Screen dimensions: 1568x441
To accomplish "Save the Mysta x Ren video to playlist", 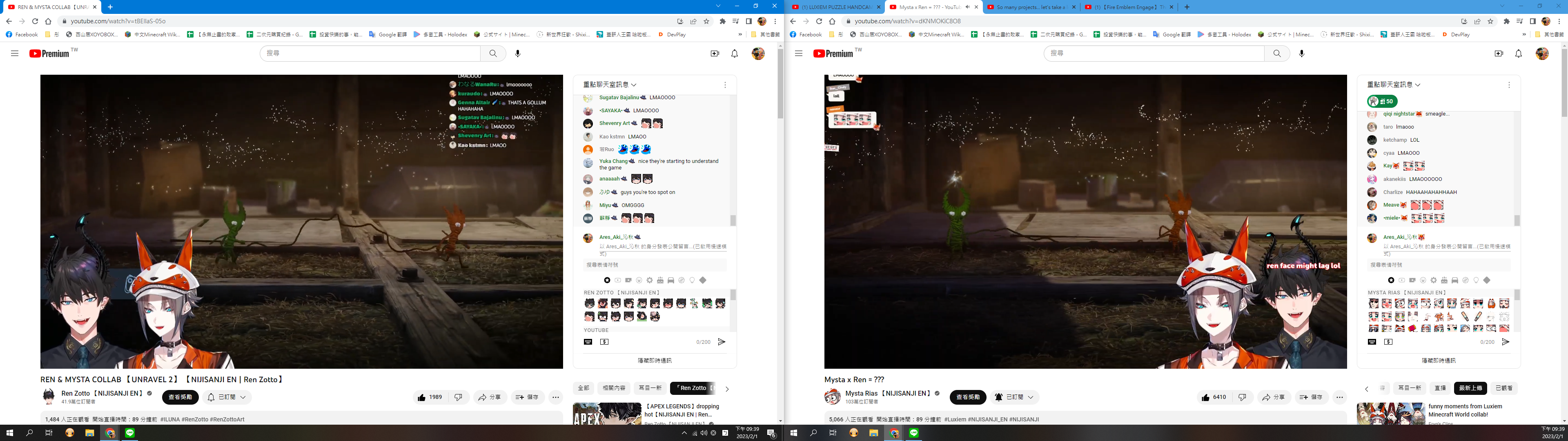I will (1311, 397).
